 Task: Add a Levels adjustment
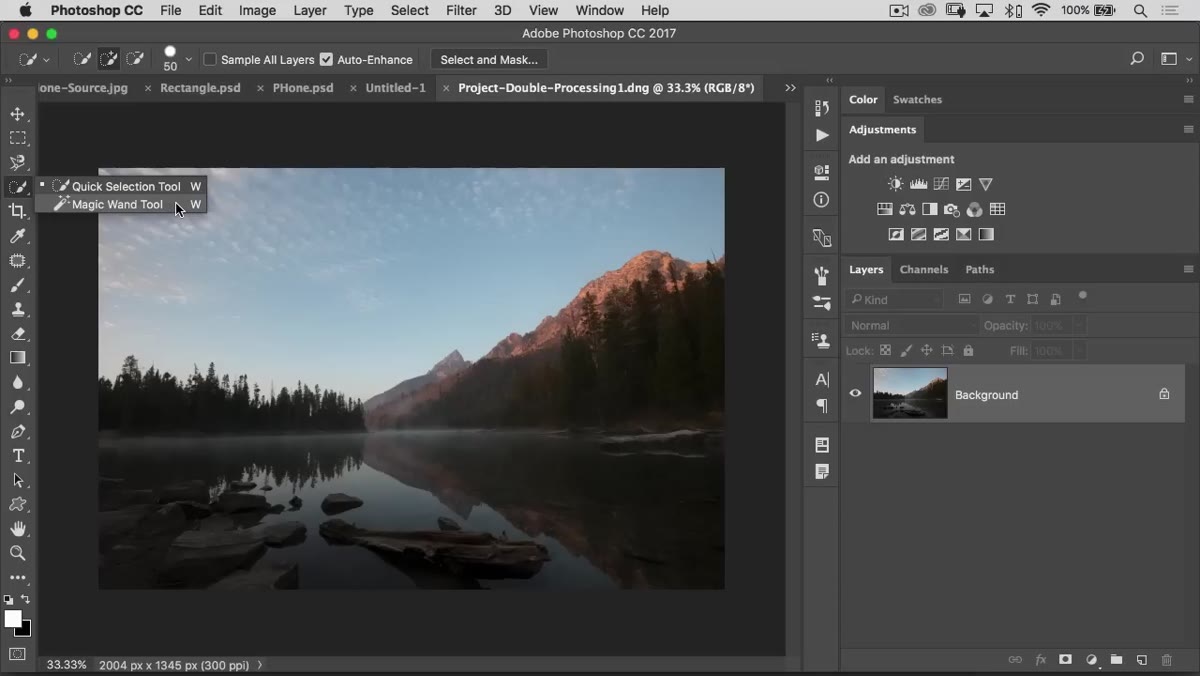click(x=918, y=184)
